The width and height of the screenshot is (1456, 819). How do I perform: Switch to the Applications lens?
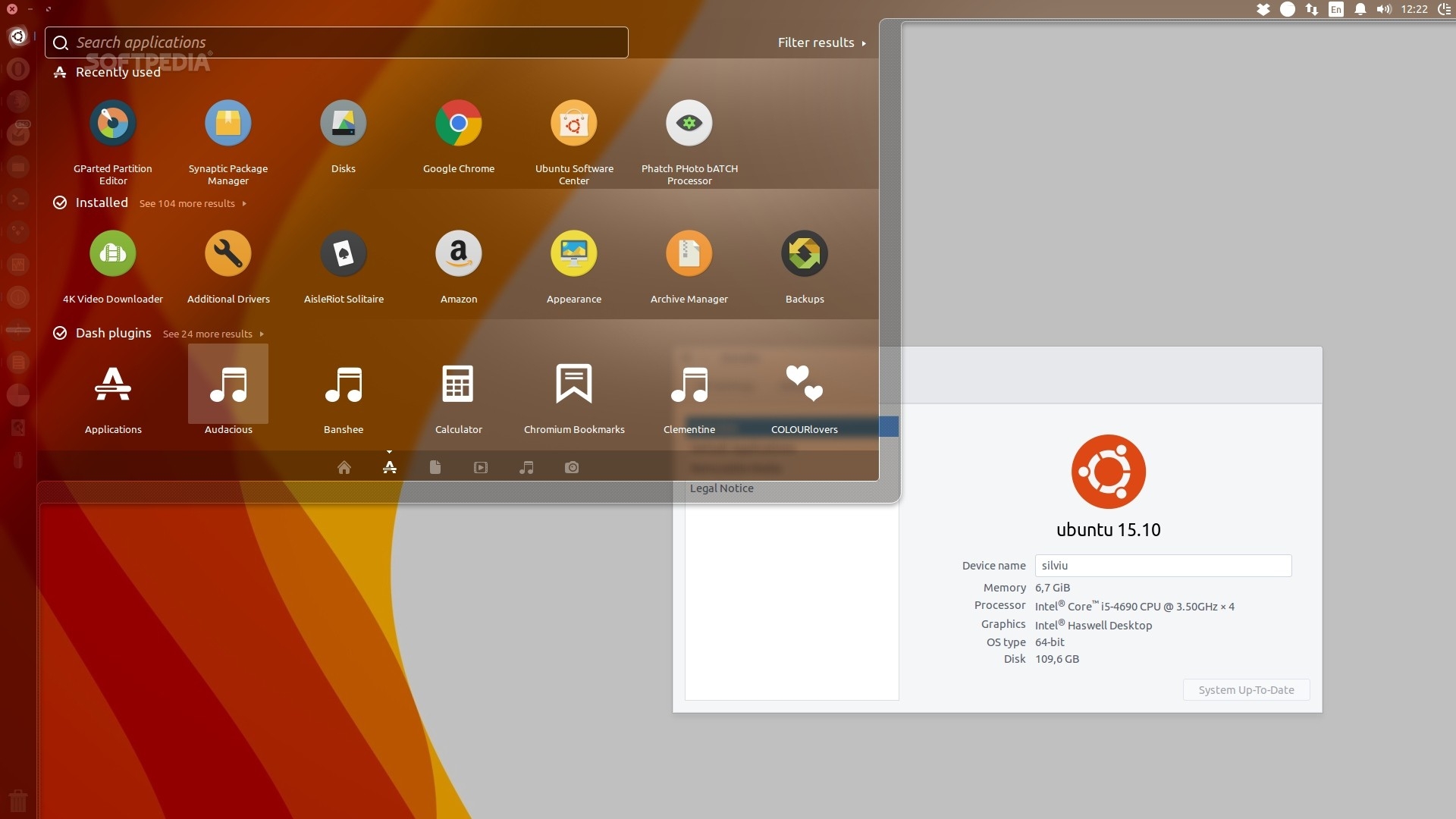[390, 467]
